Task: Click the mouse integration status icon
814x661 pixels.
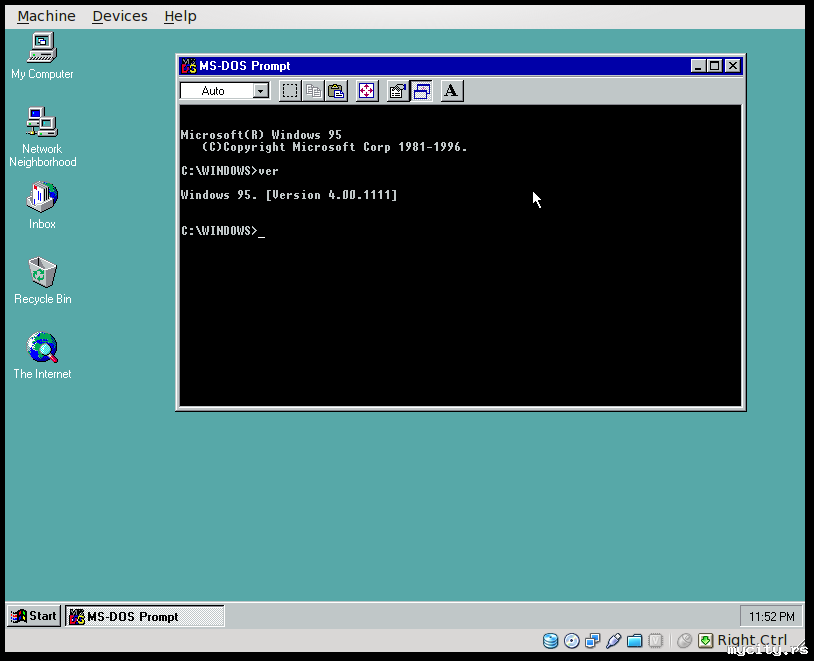Action: pyautogui.click(x=684, y=641)
